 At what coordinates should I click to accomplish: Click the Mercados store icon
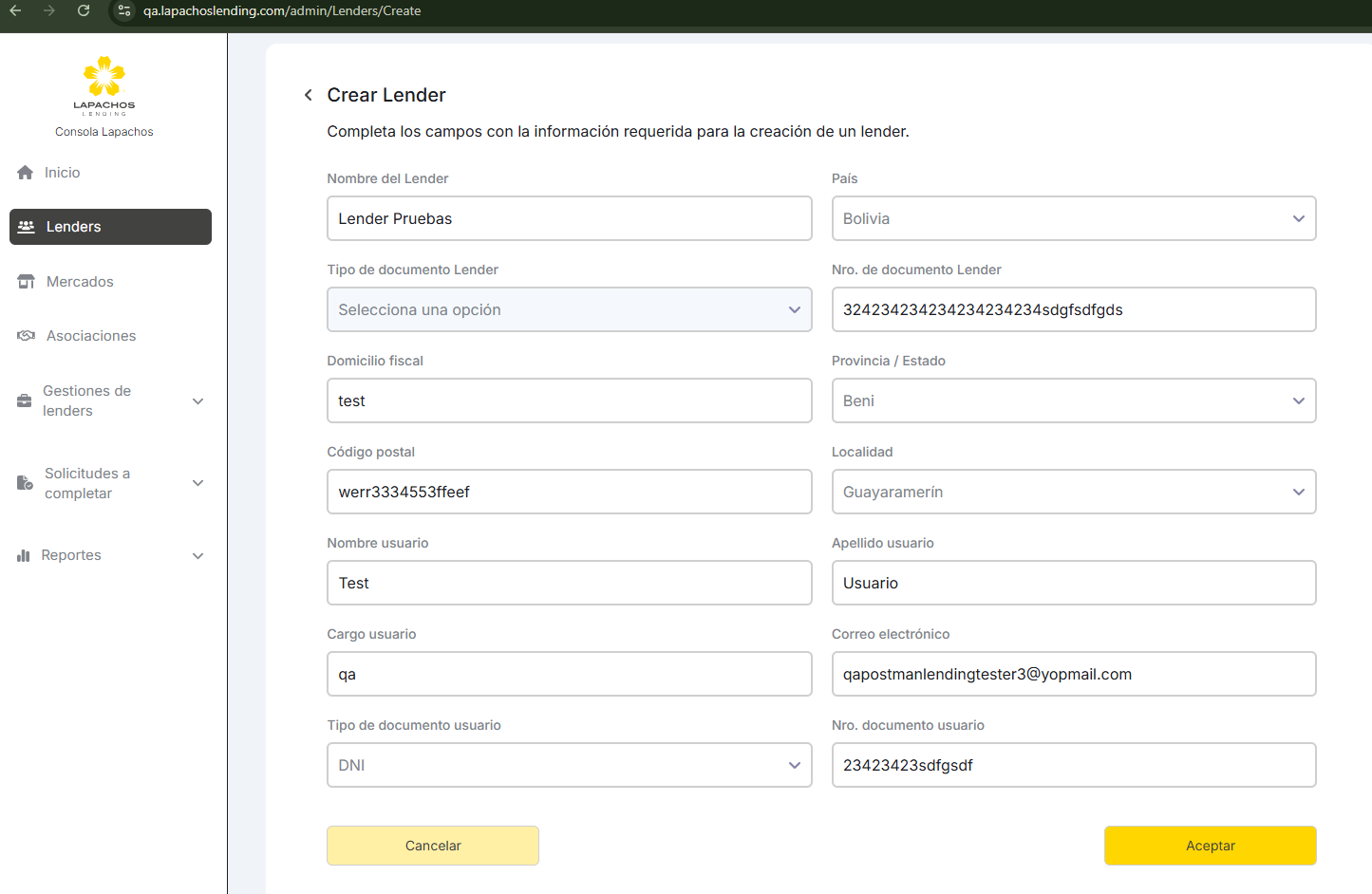(27, 282)
